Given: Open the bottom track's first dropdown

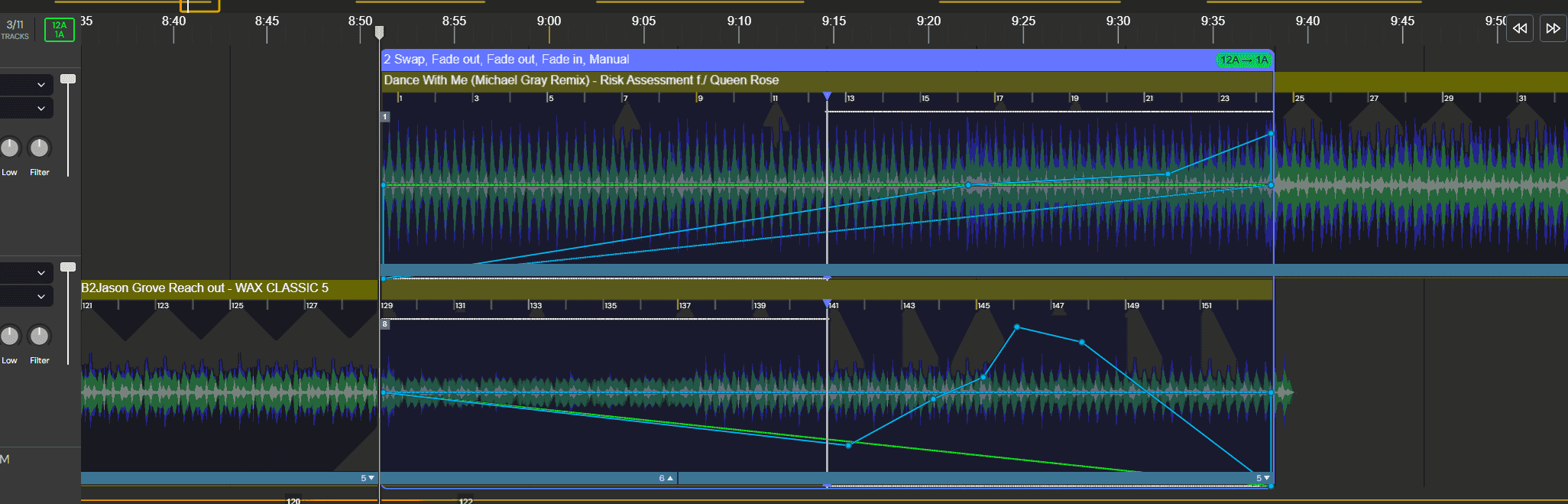Looking at the screenshot, I should 26,272.
